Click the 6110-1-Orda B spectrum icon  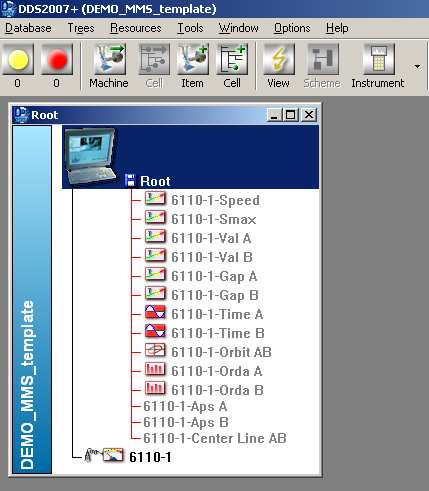(x=155, y=388)
